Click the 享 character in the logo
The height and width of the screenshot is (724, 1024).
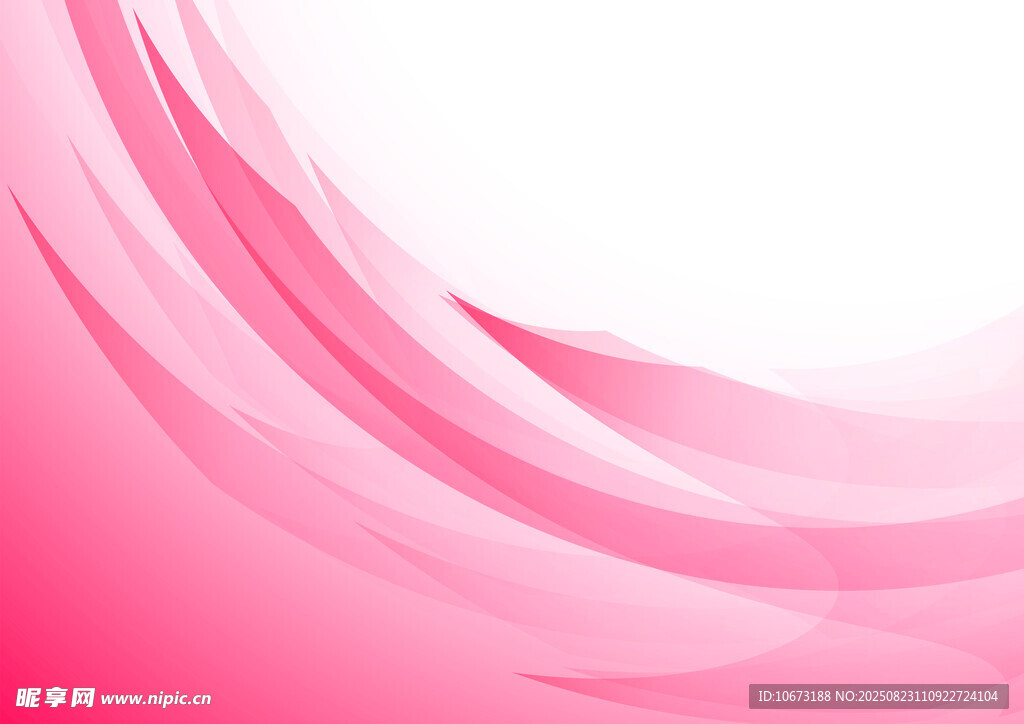click(55, 697)
